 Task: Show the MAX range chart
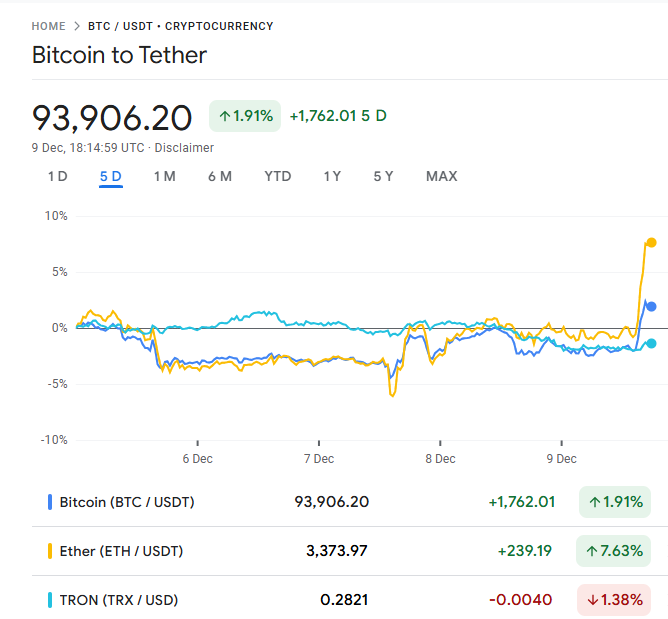(441, 176)
